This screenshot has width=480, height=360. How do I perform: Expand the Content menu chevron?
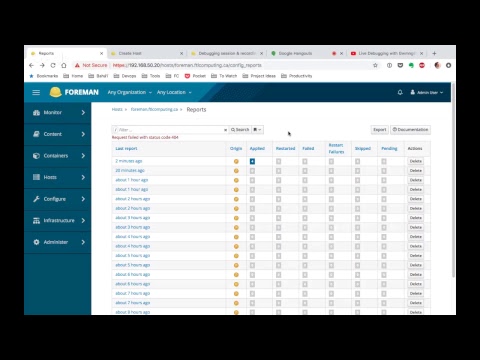click(83, 134)
